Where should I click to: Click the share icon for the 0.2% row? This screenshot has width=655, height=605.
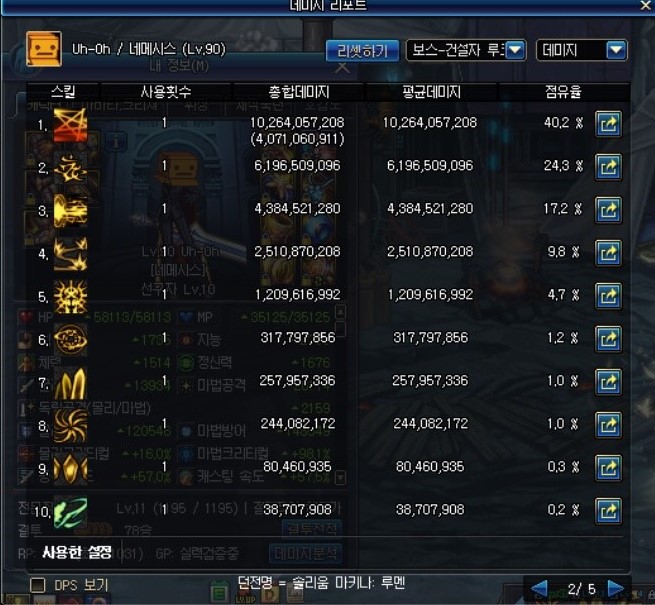(608, 511)
